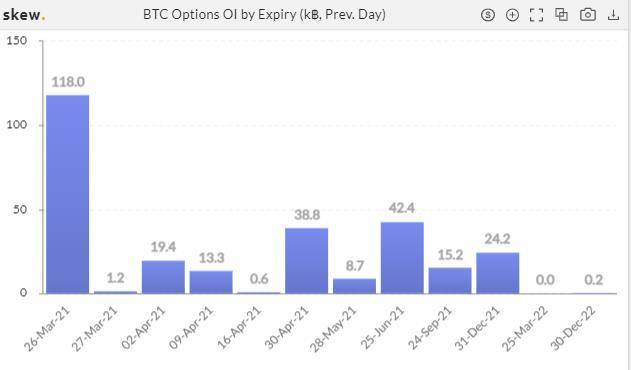Click the circled plus icon
631x370 pixels.
pos(512,15)
